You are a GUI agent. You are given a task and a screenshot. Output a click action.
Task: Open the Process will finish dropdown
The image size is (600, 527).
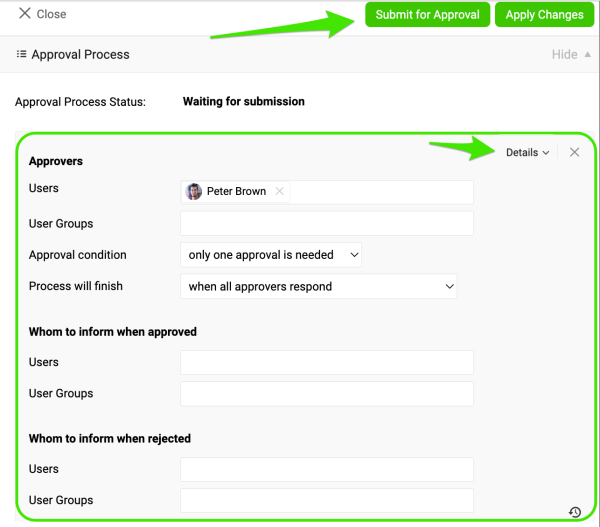318,286
